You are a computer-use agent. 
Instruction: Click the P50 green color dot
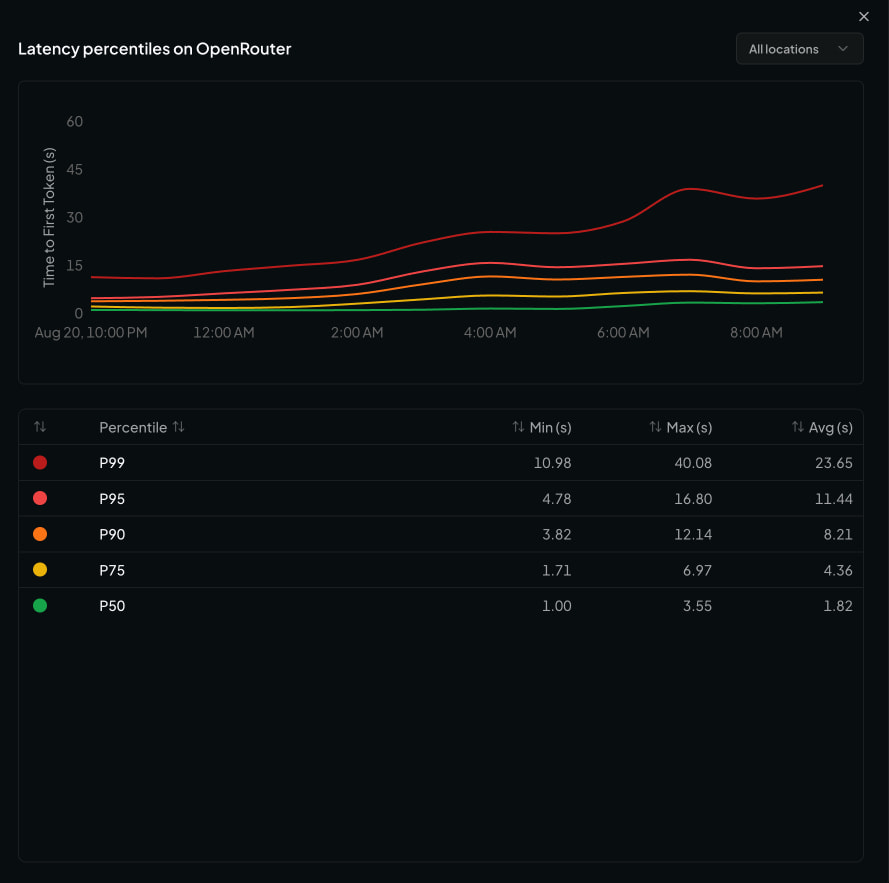40,605
